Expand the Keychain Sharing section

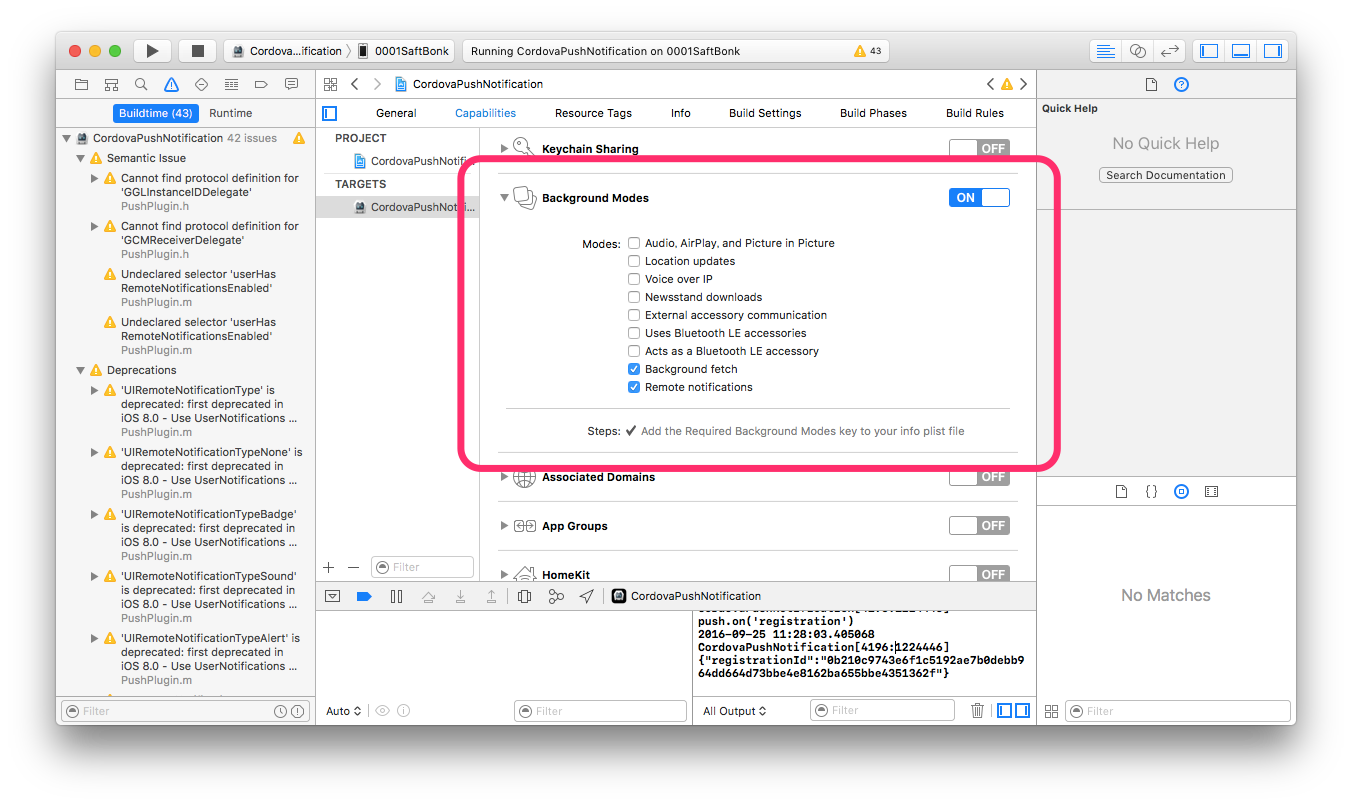[504, 148]
